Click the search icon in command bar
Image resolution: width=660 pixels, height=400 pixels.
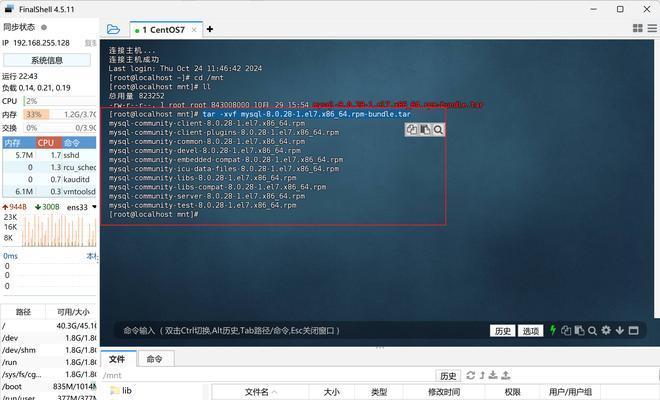[592, 331]
